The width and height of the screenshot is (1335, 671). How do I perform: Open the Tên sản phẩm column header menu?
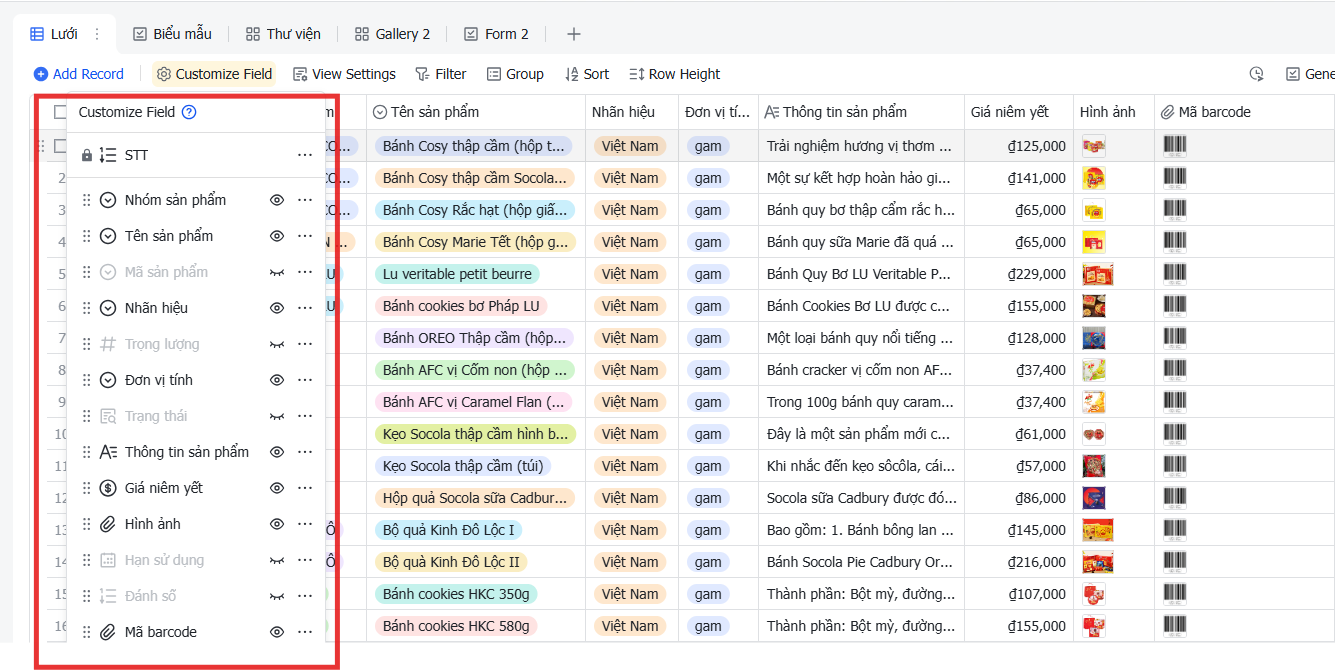(475, 112)
